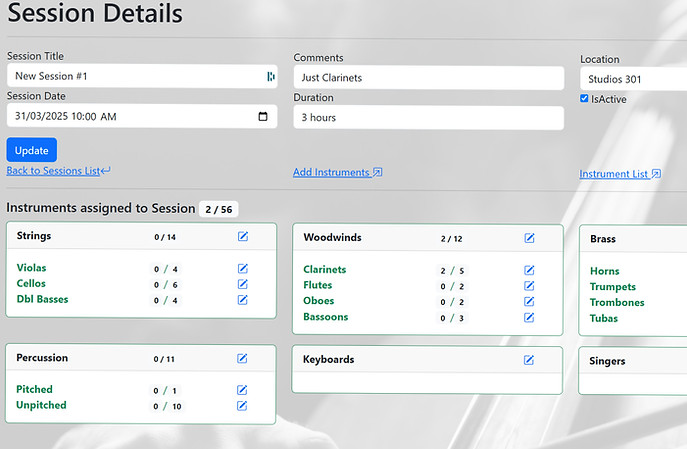The image size is (687, 449).
Task: Select the Trombones instrument name
Action: [x=617, y=303]
